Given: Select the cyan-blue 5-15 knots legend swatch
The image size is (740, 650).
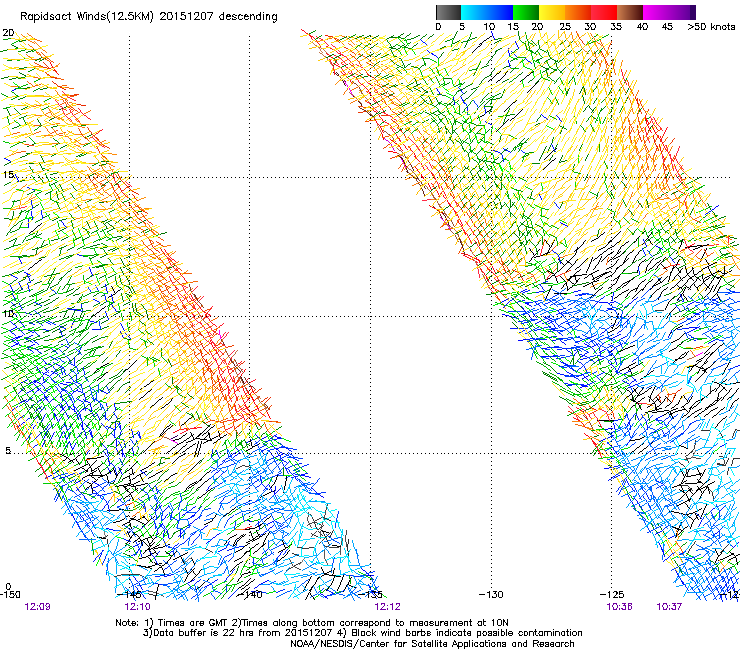Looking at the screenshot, I should coord(487,12).
